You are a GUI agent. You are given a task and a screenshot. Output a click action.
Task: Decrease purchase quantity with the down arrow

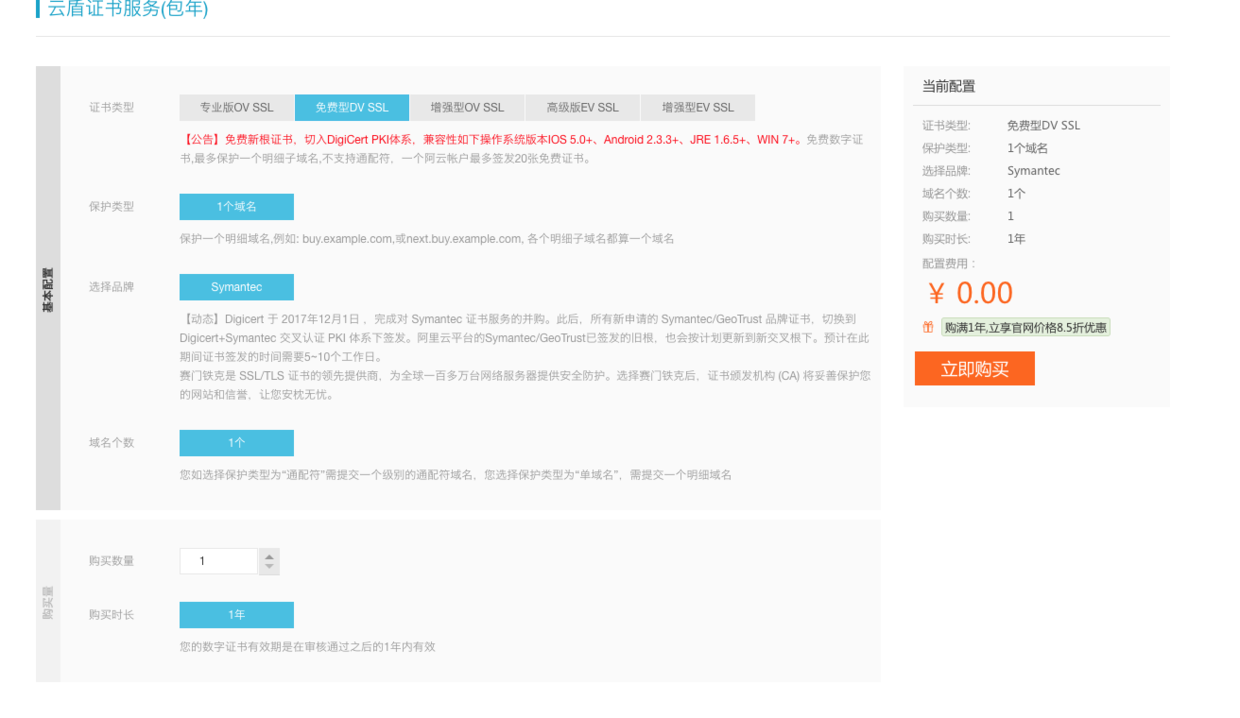[x=269, y=568]
